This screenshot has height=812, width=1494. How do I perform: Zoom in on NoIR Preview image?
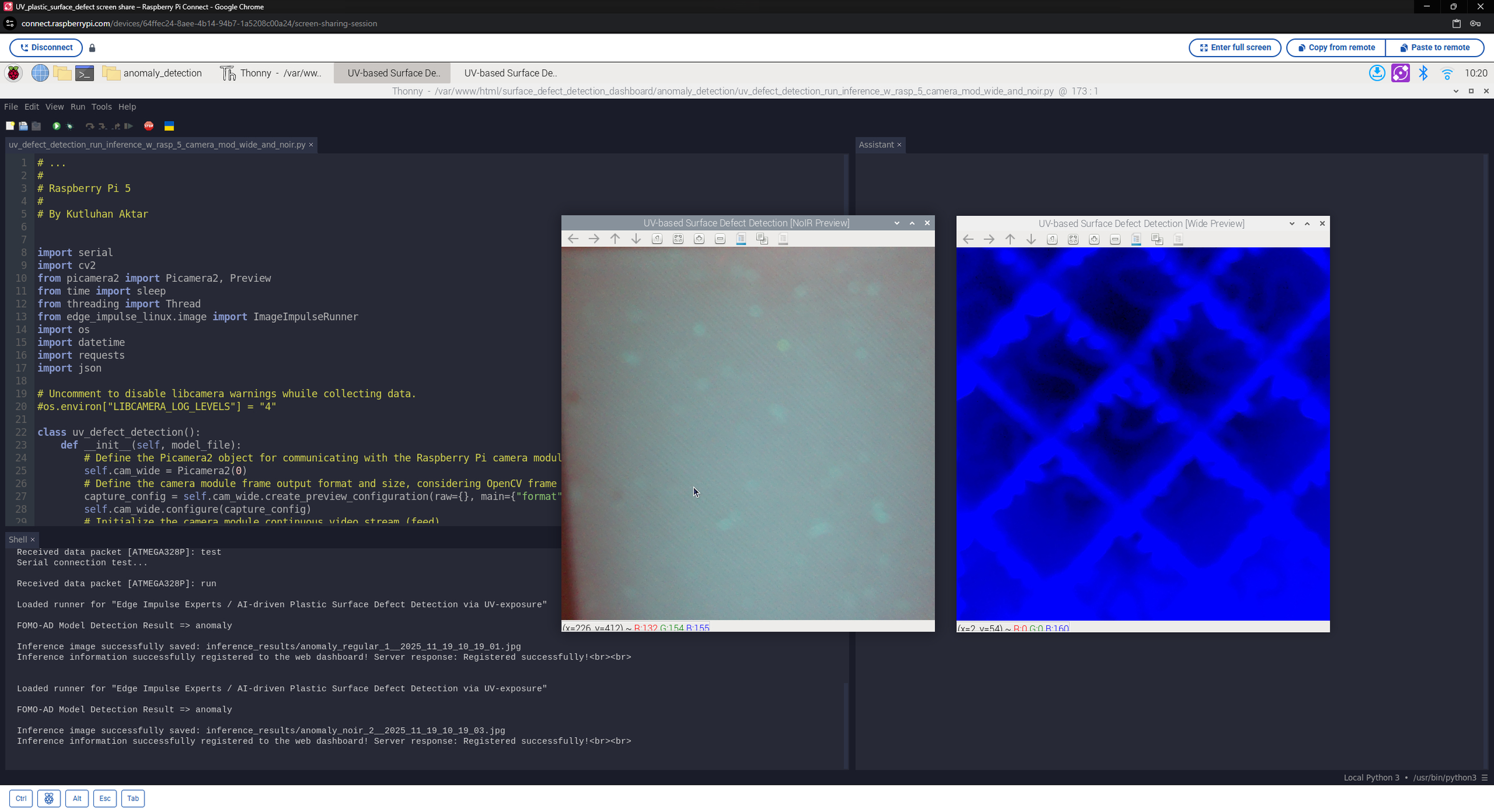coord(699,239)
